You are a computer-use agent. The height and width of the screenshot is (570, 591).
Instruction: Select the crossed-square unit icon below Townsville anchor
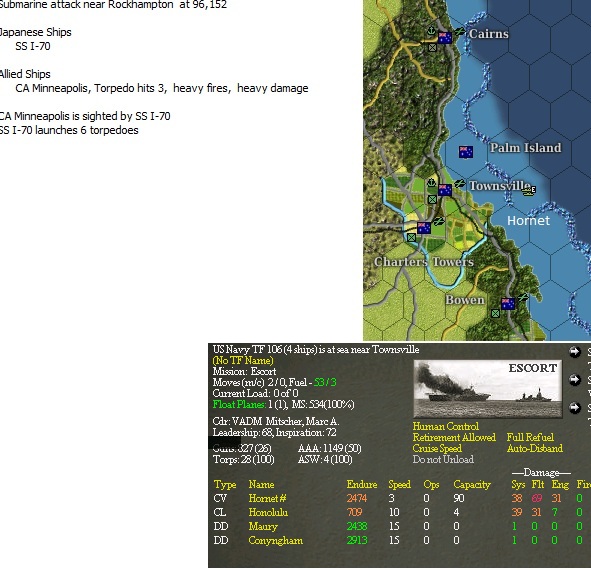[432, 200]
